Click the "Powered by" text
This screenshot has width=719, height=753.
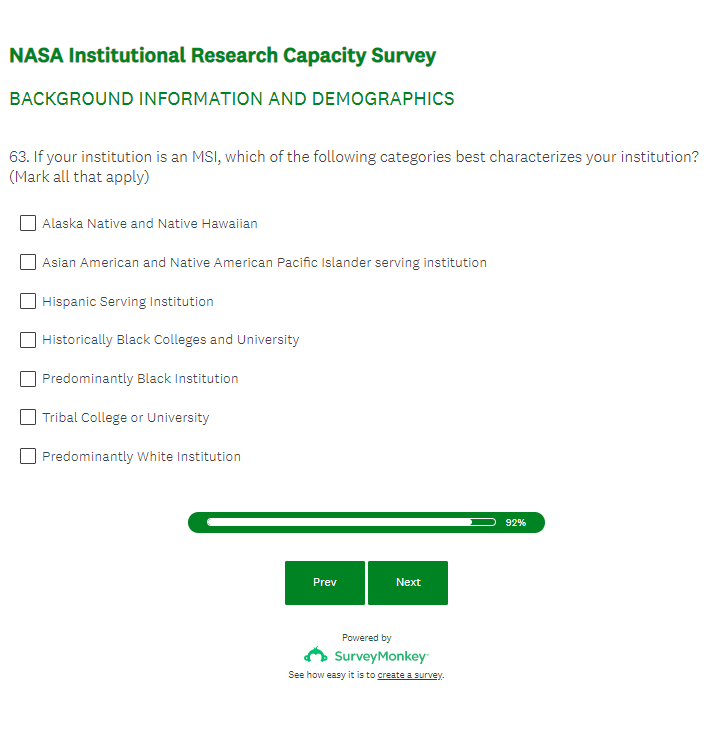[366, 638]
